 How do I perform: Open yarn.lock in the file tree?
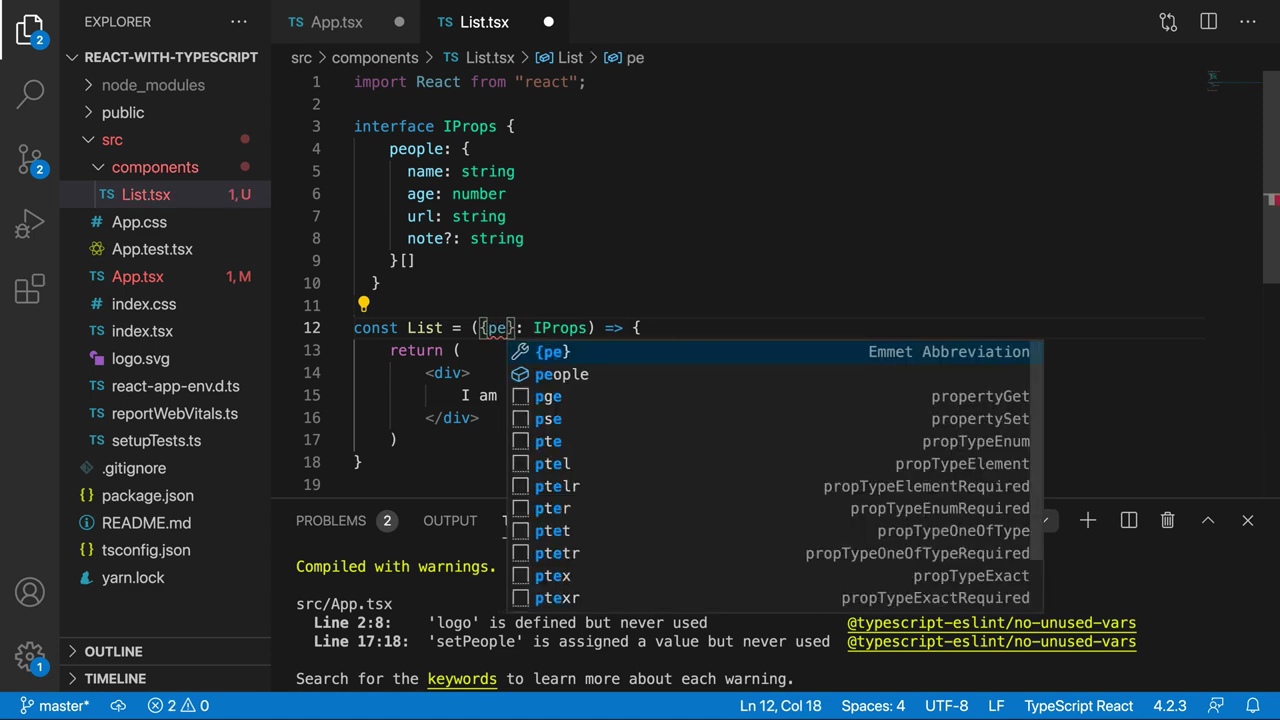pyautogui.click(x=165, y=577)
